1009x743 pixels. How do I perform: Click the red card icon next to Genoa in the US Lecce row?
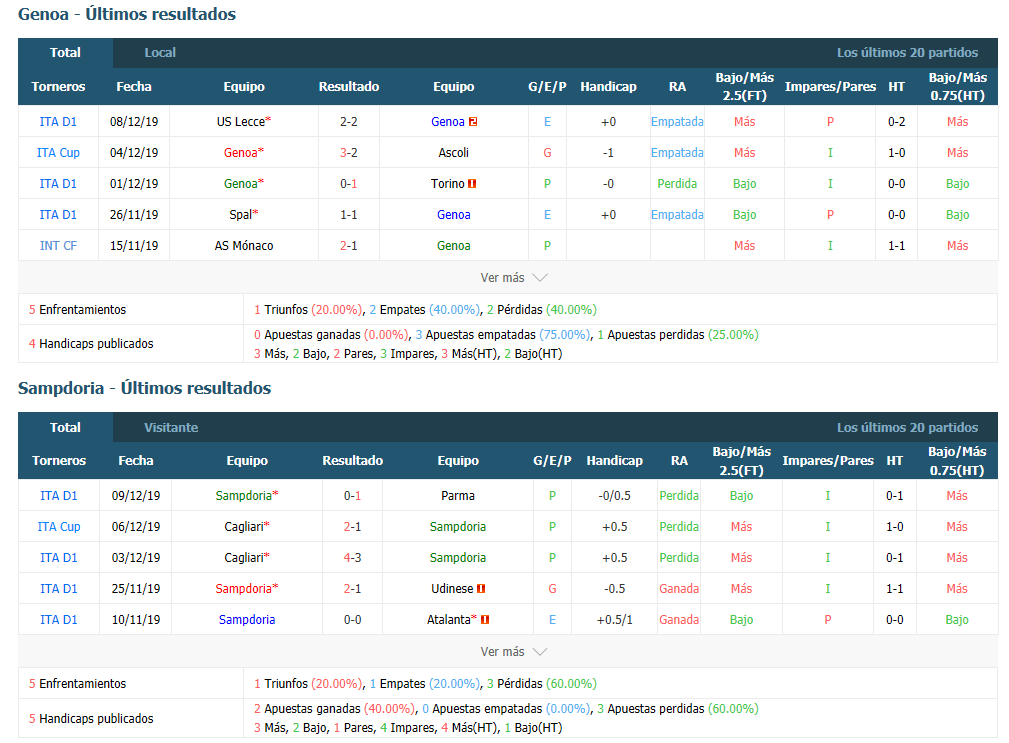(x=473, y=122)
